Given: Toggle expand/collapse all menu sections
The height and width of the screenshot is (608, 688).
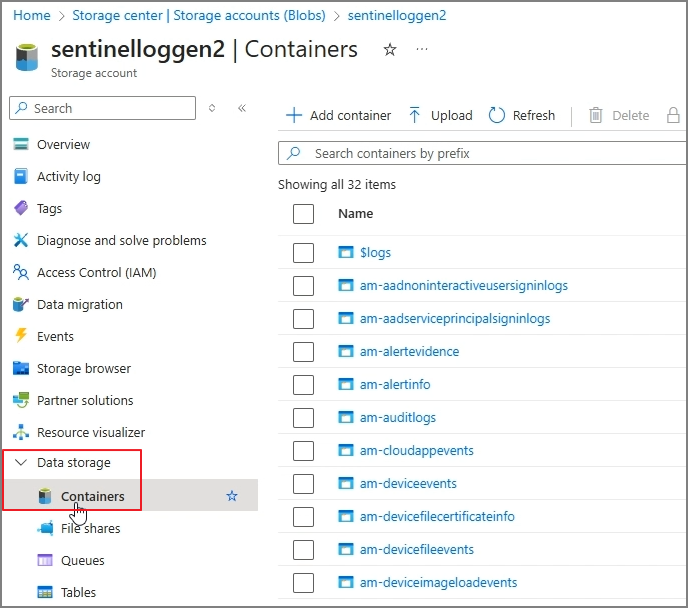Looking at the screenshot, I should point(212,108).
